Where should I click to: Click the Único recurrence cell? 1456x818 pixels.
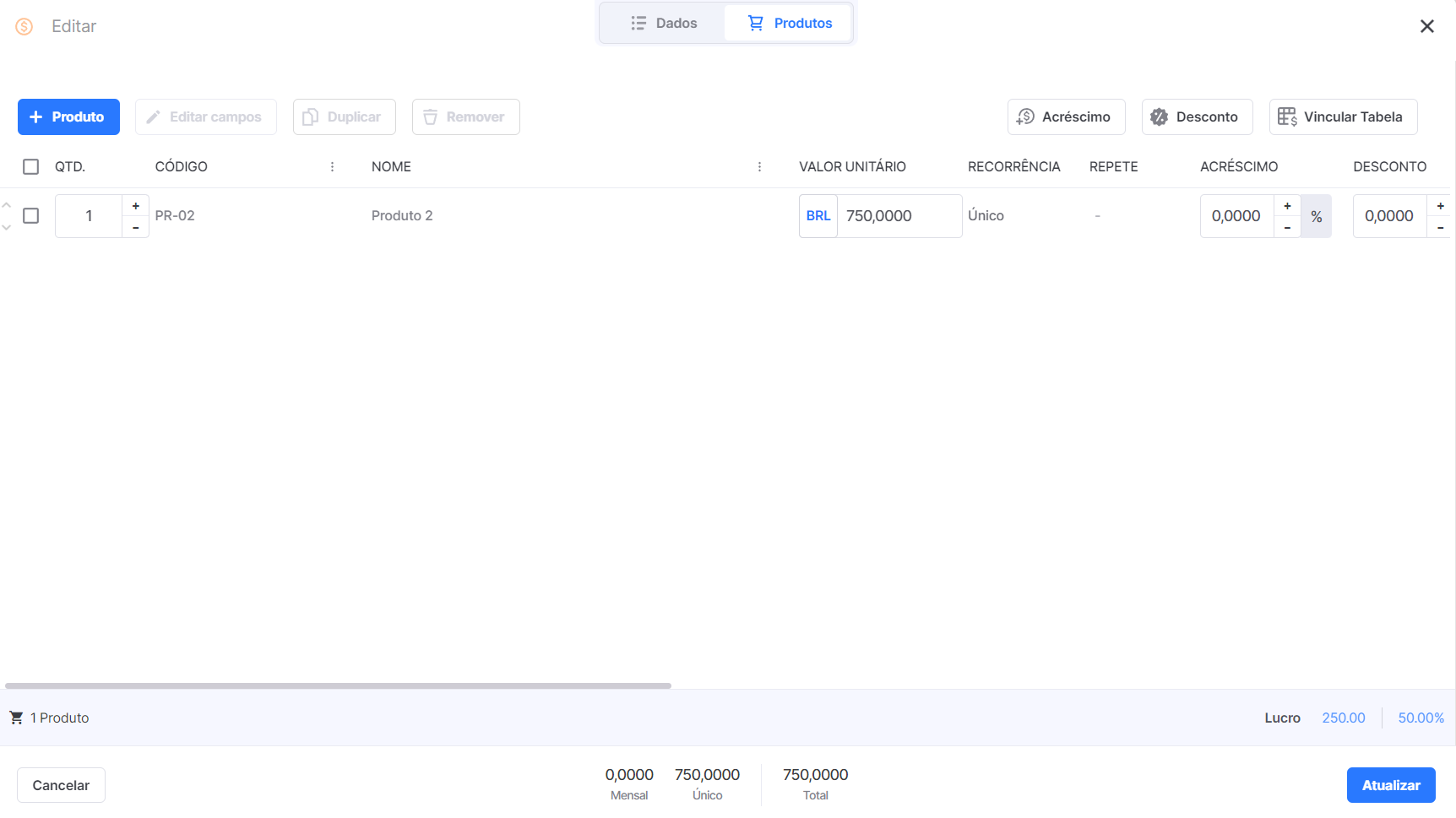click(986, 216)
